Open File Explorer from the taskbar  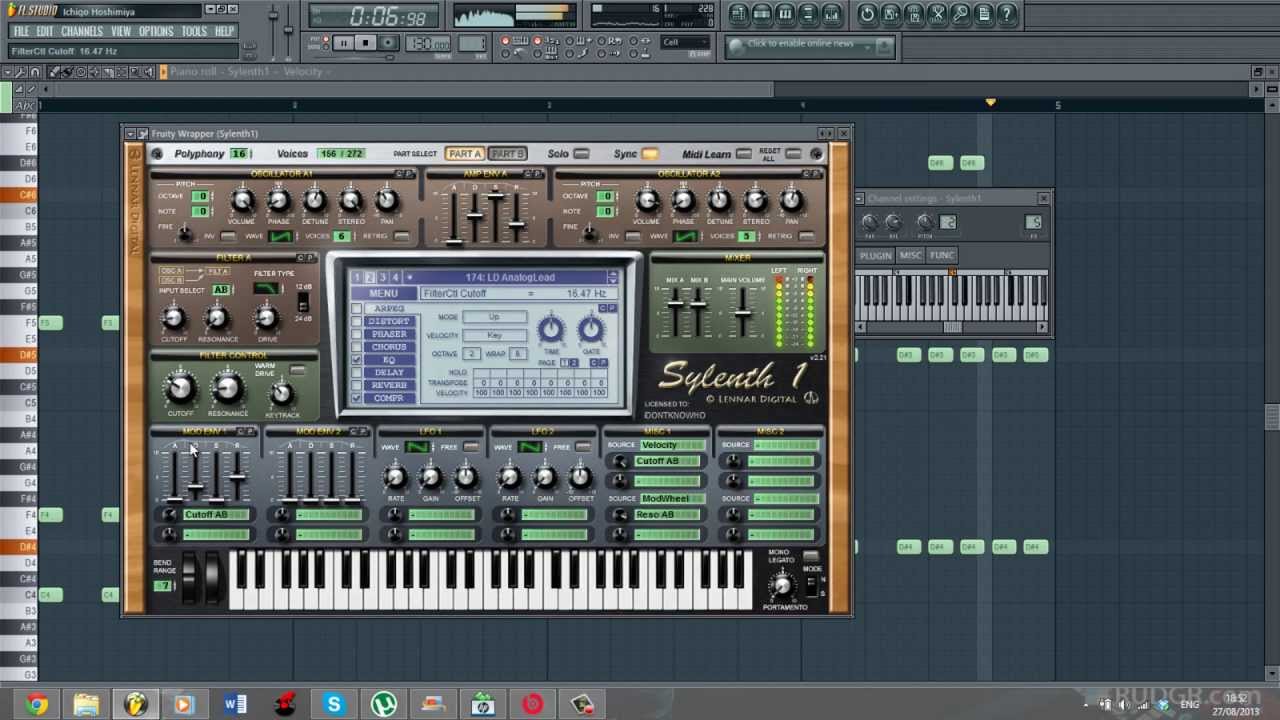[x=86, y=704]
